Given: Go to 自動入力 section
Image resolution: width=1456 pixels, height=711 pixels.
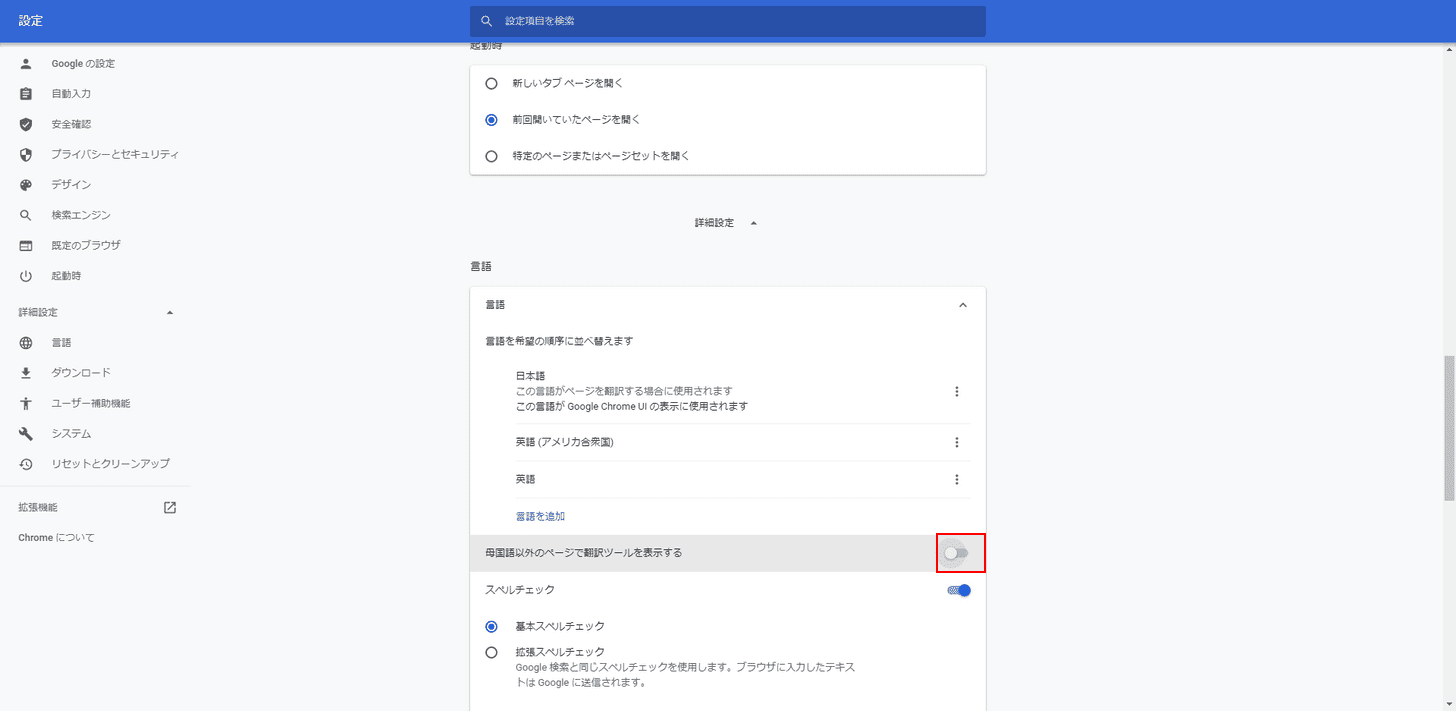Looking at the screenshot, I should 71,94.
